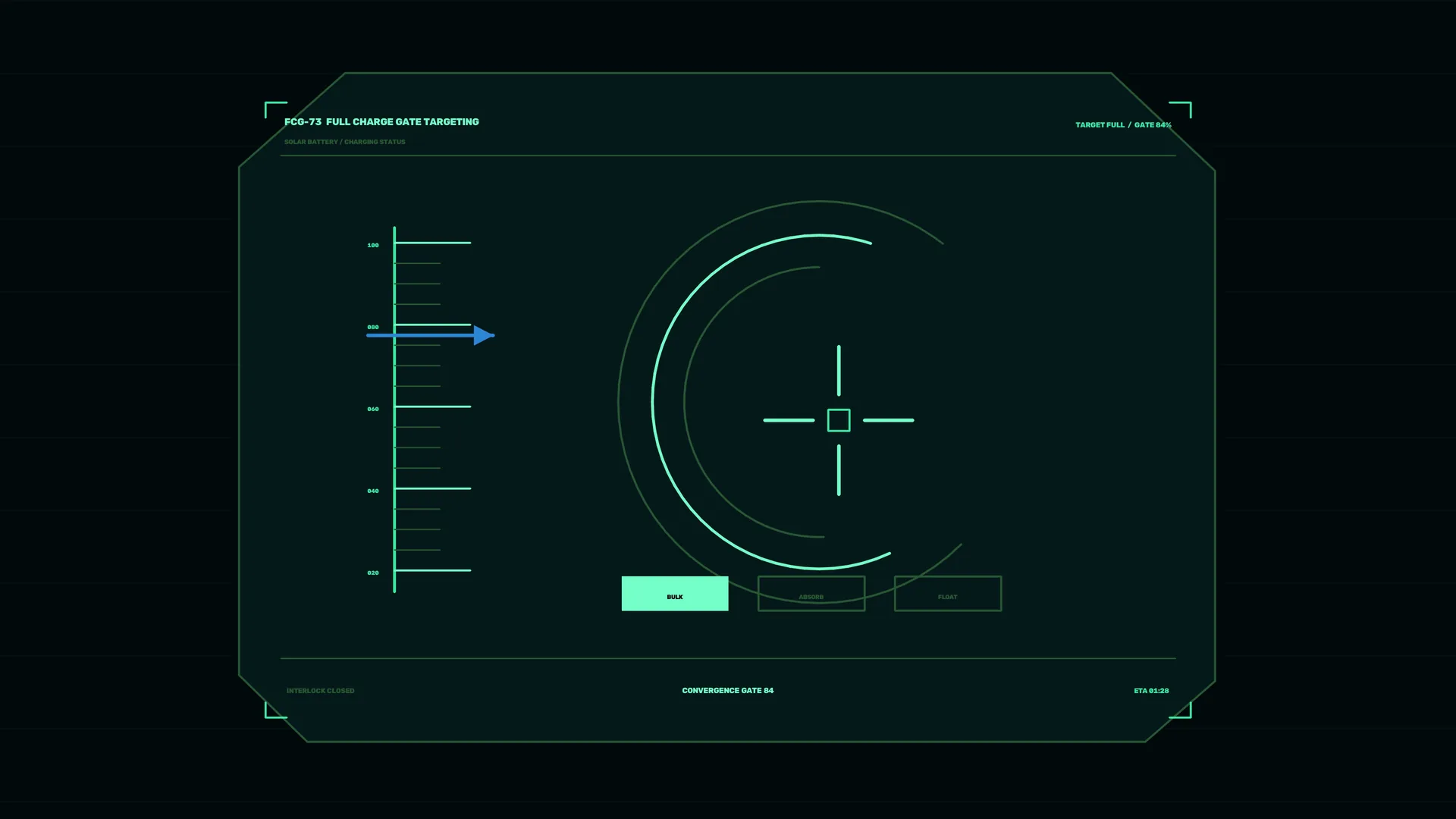This screenshot has height=819, width=1456.
Task: Switch to the FLOAT mode
Action: 948,594
